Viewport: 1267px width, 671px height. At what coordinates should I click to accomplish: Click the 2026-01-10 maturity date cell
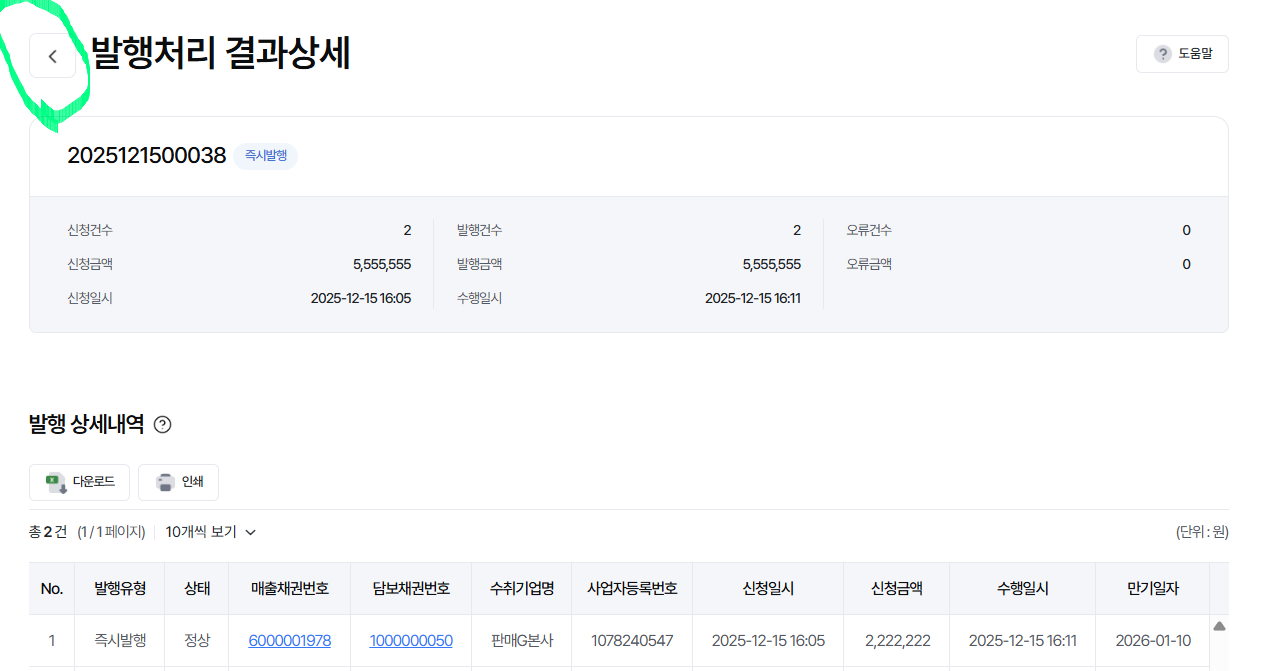pyautogui.click(x=1153, y=641)
